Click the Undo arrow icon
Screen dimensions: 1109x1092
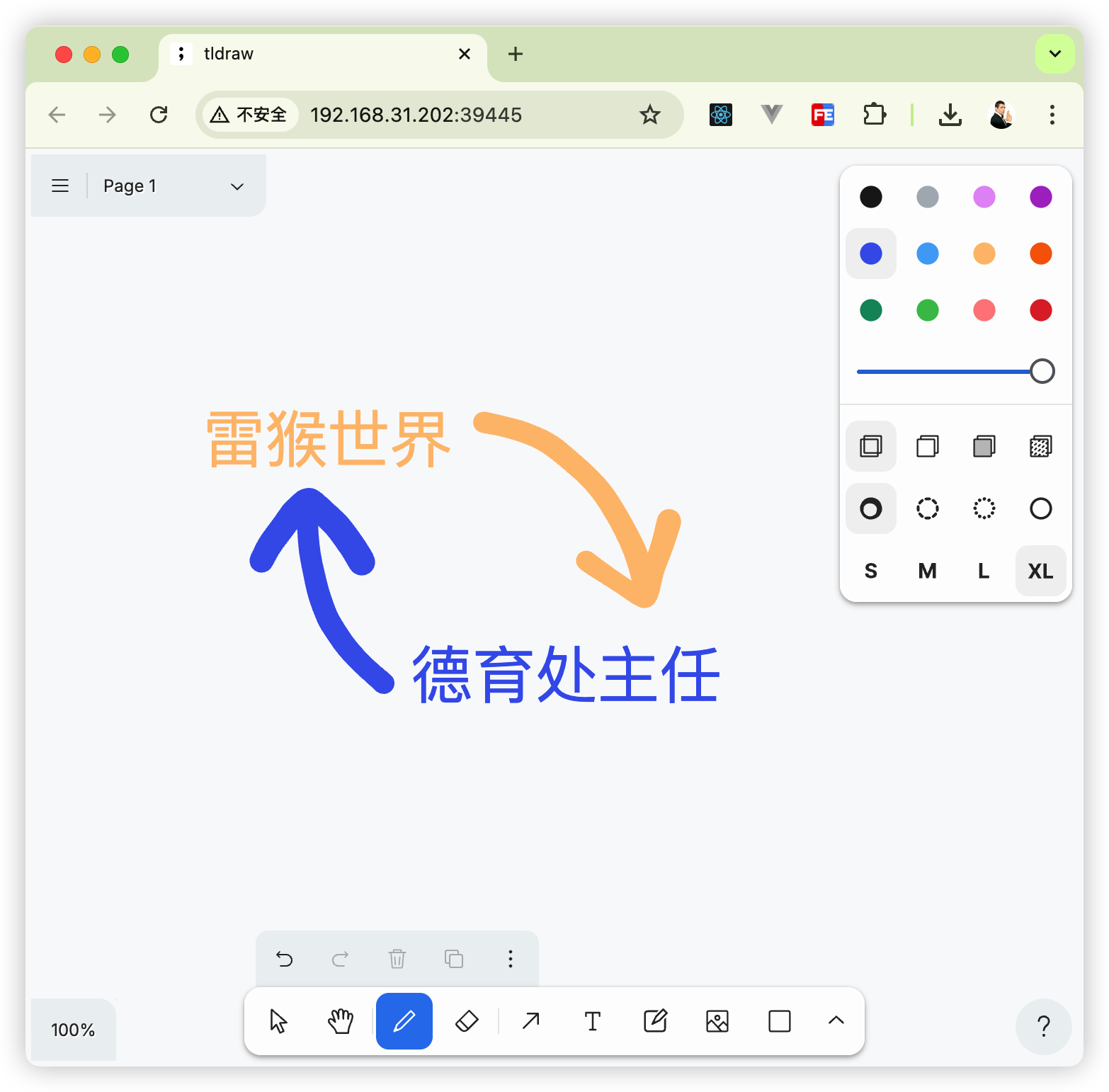(284, 959)
